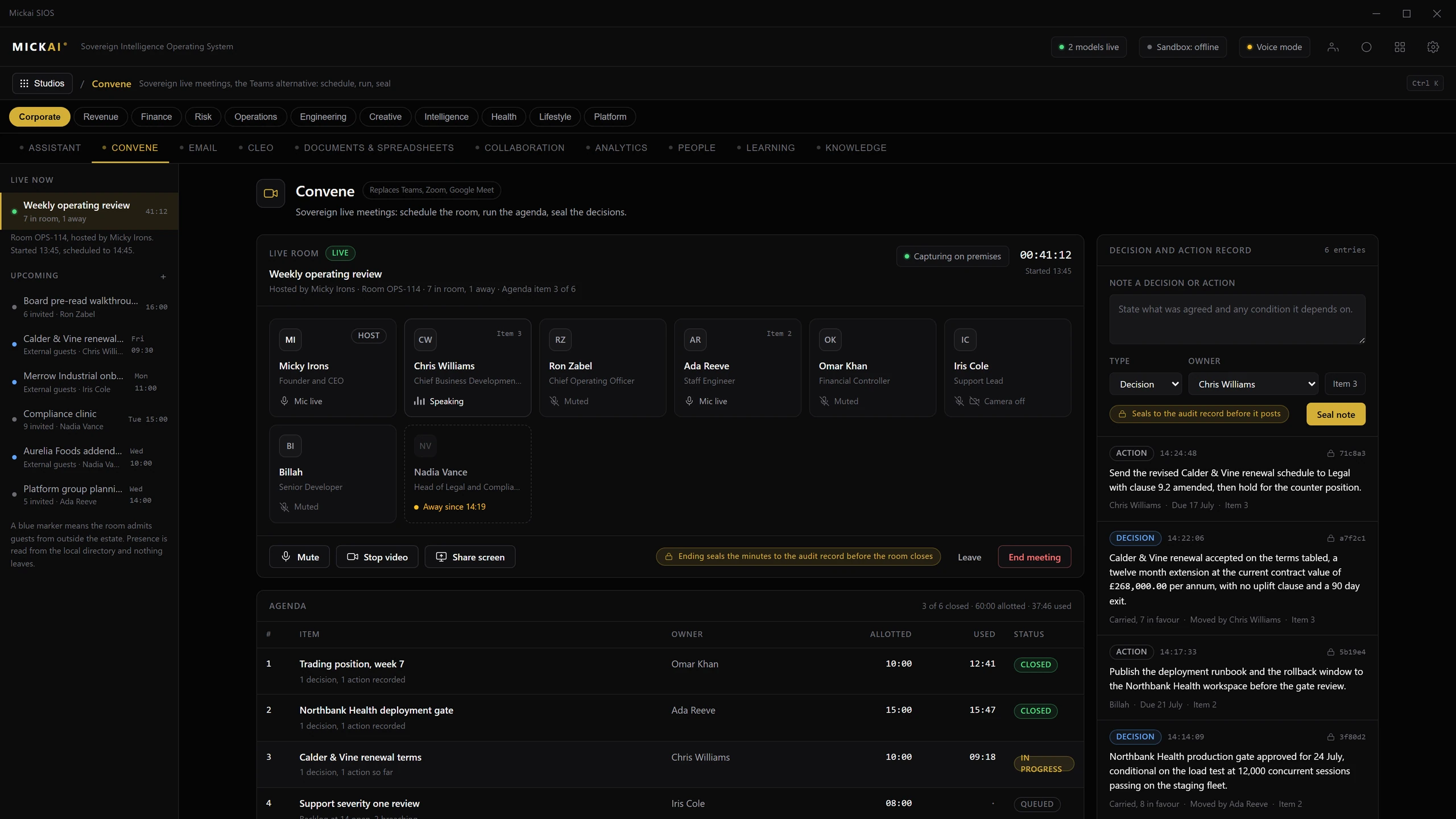Open the user profile icon in header

(1333, 47)
